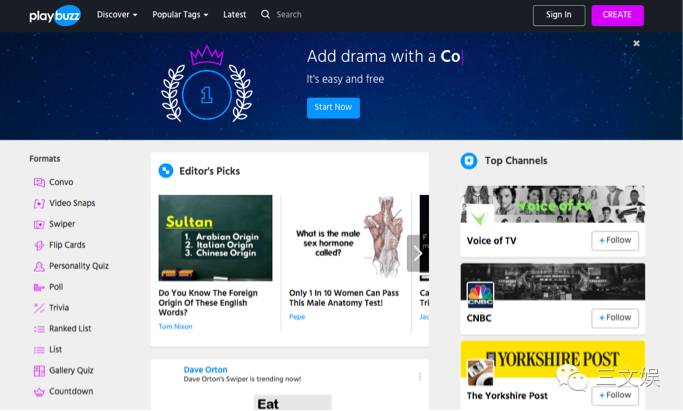
Task: Click the List format icon
Action: pos(39,350)
